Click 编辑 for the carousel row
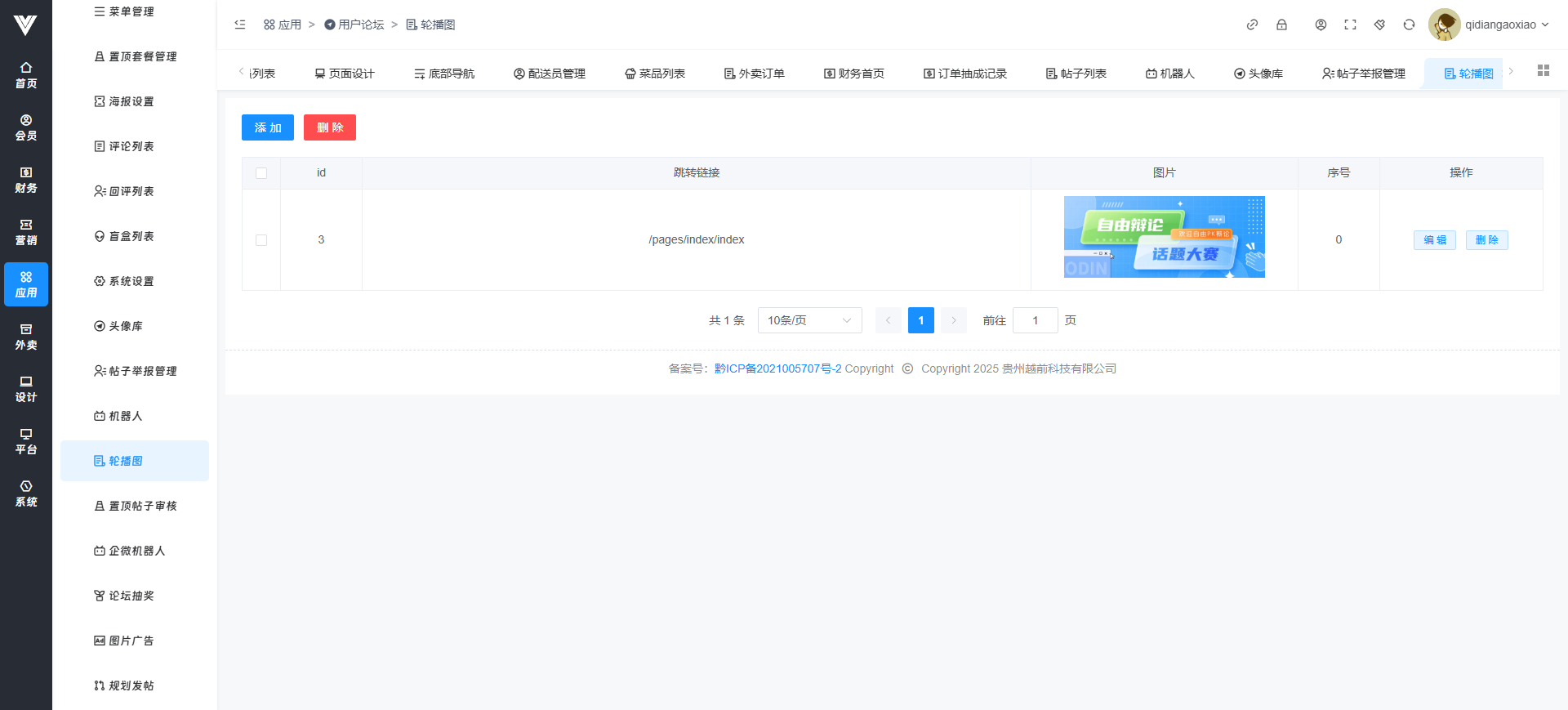This screenshot has height=710, width=1568. [1434, 240]
